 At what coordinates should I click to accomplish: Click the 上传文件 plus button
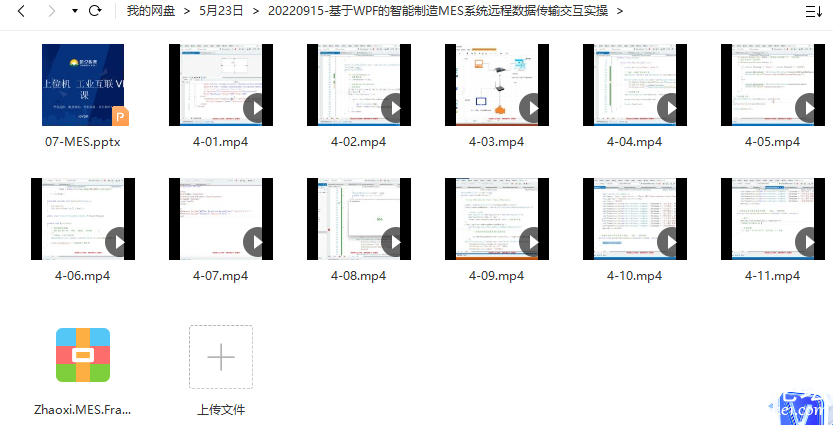point(221,356)
